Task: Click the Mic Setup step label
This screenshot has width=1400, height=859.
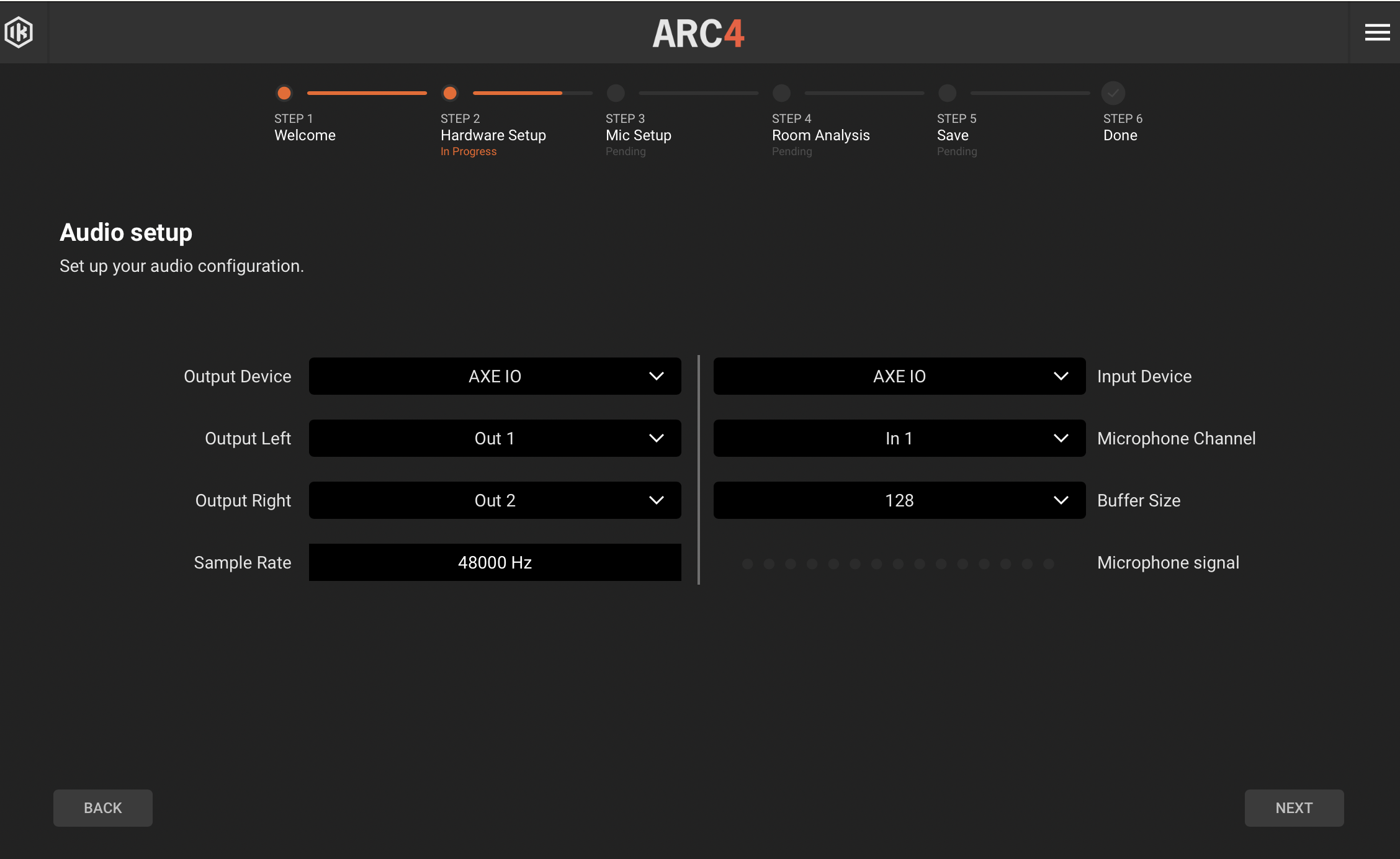Action: pos(639,135)
